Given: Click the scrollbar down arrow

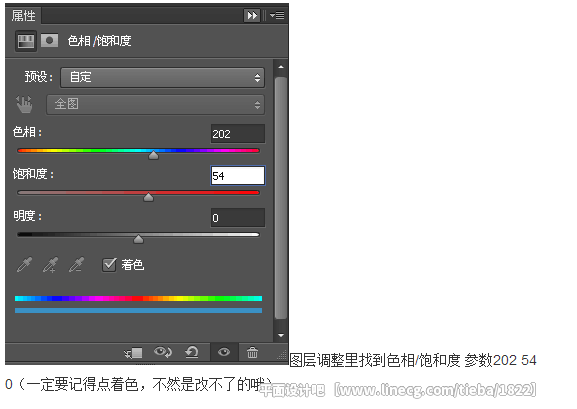Looking at the screenshot, I should (281, 335).
